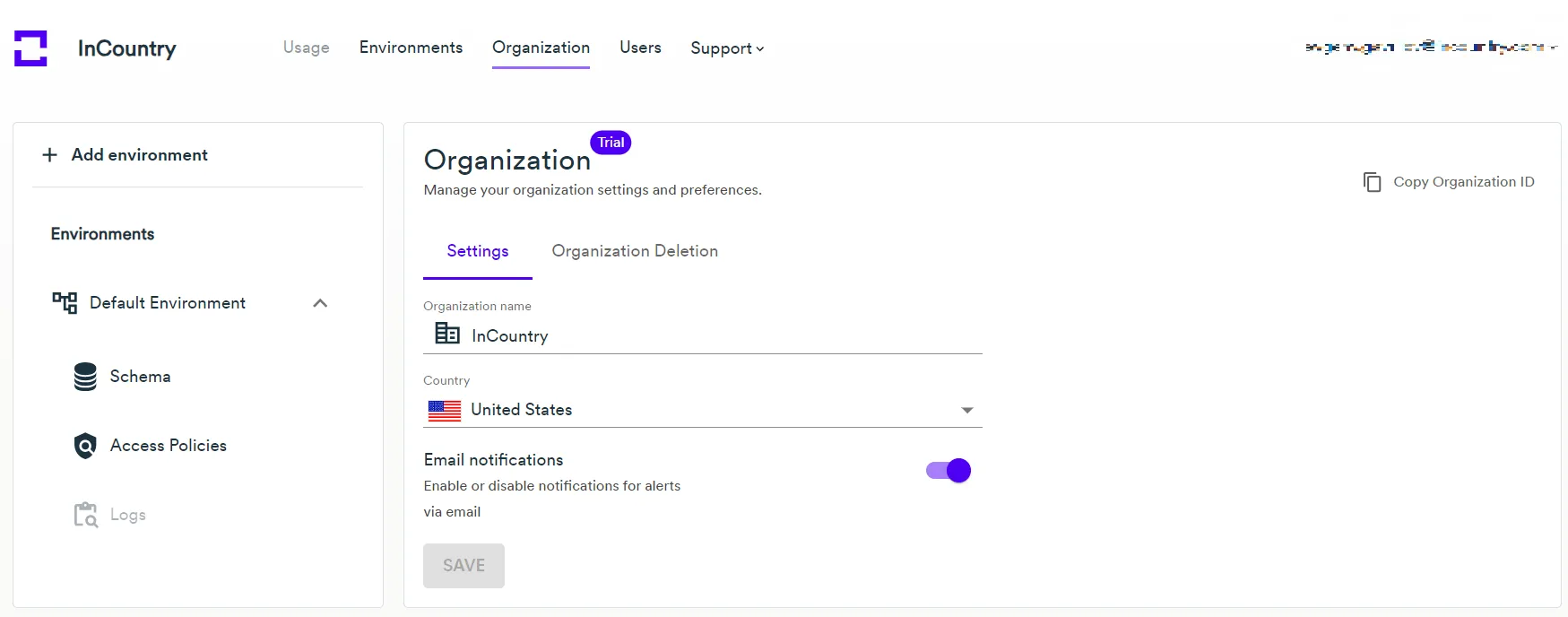Click the Copy Organization ID link

(x=1463, y=182)
